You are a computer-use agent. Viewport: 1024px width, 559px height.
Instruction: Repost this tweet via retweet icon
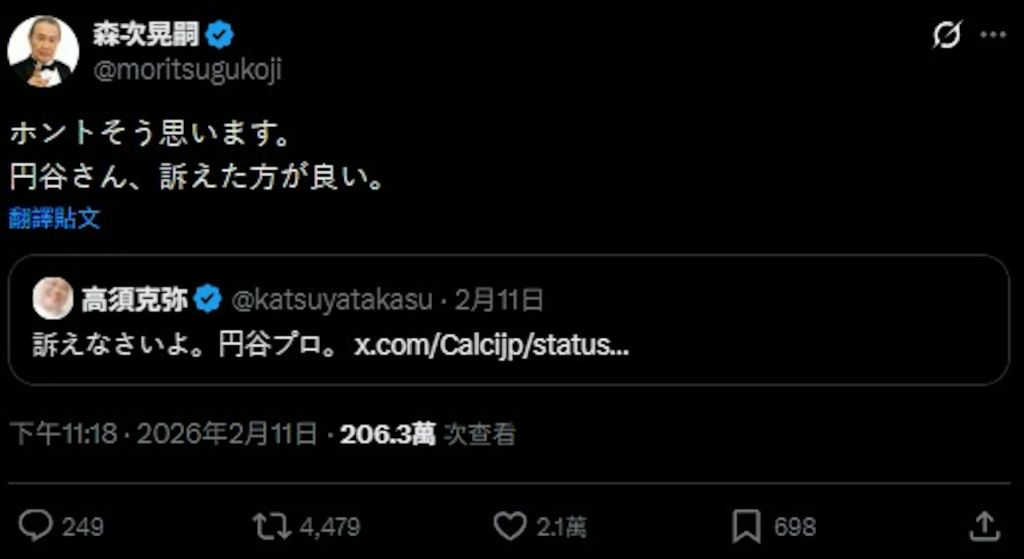point(272,526)
